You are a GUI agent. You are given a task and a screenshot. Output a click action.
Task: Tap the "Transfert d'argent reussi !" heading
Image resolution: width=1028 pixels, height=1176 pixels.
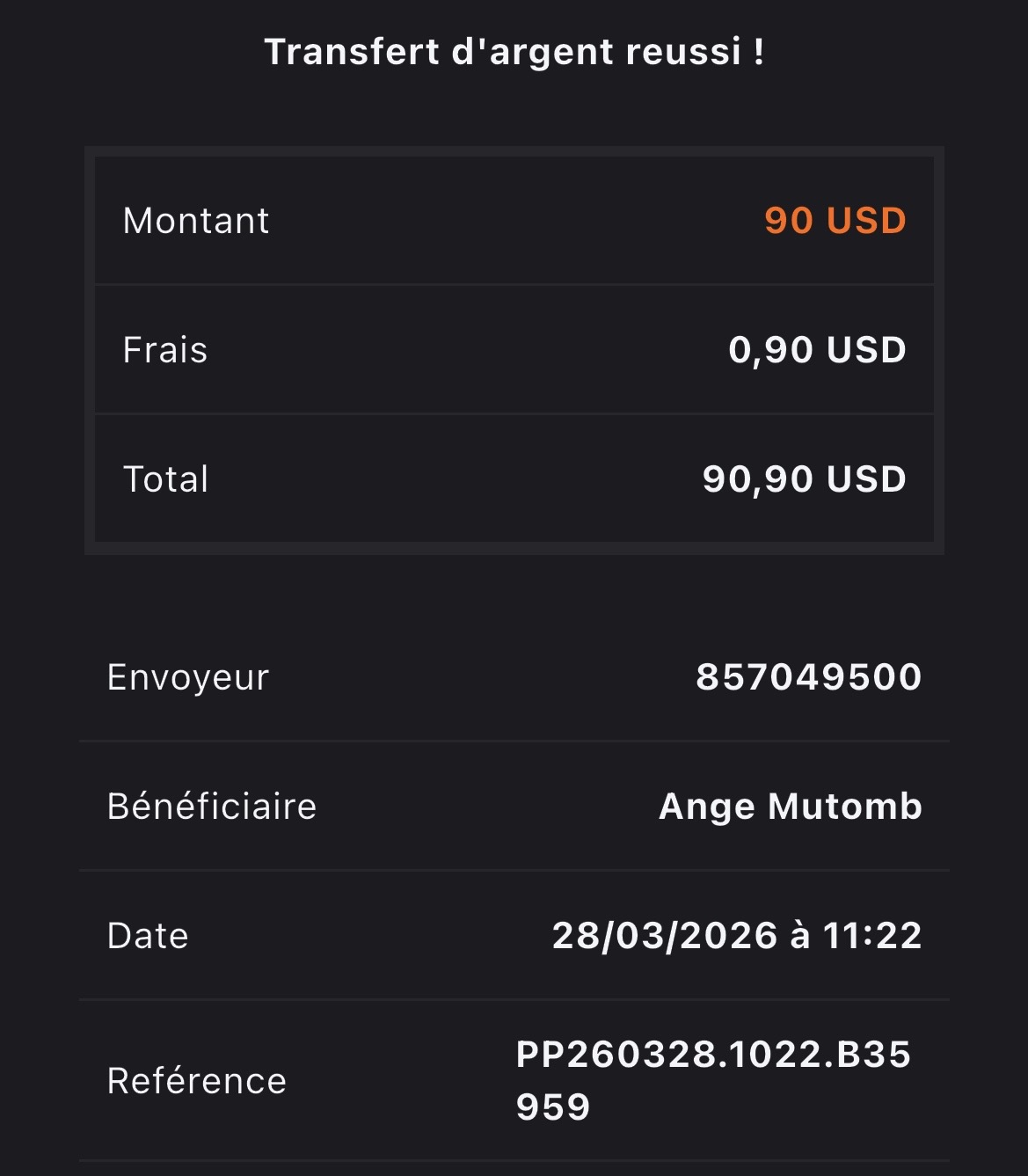pyautogui.click(x=514, y=52)
